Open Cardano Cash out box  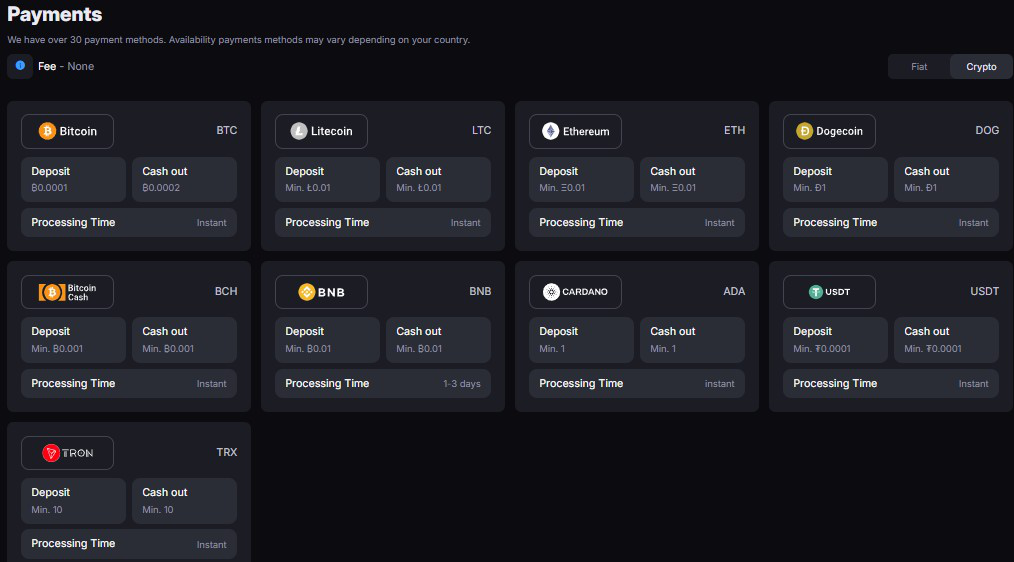point(693,340)
